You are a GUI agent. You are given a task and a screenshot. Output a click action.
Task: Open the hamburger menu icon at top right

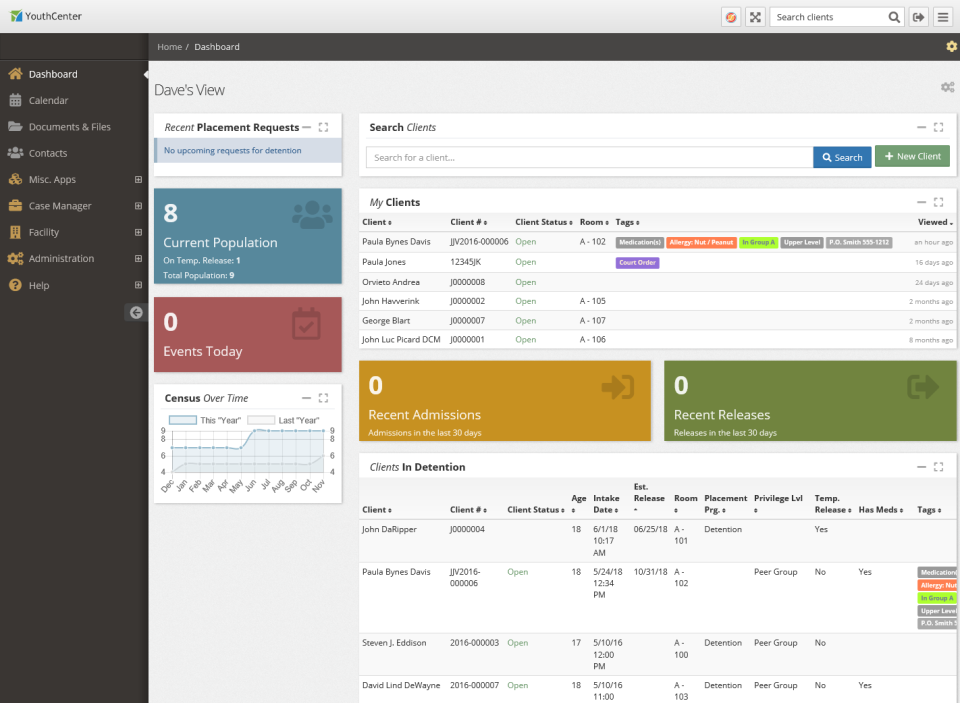pyautogui.click(x=943, y=17)
